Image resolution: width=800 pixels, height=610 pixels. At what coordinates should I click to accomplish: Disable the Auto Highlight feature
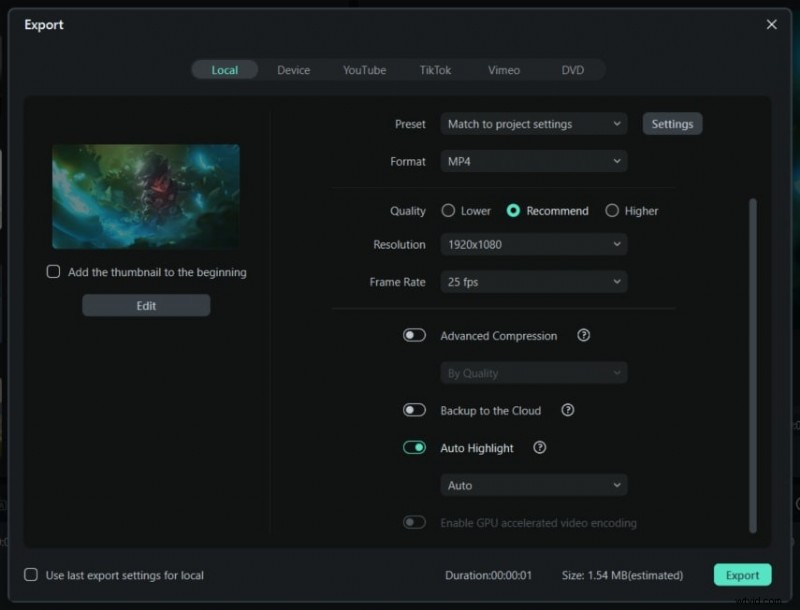pyautogui.click(x=414, y=447)
